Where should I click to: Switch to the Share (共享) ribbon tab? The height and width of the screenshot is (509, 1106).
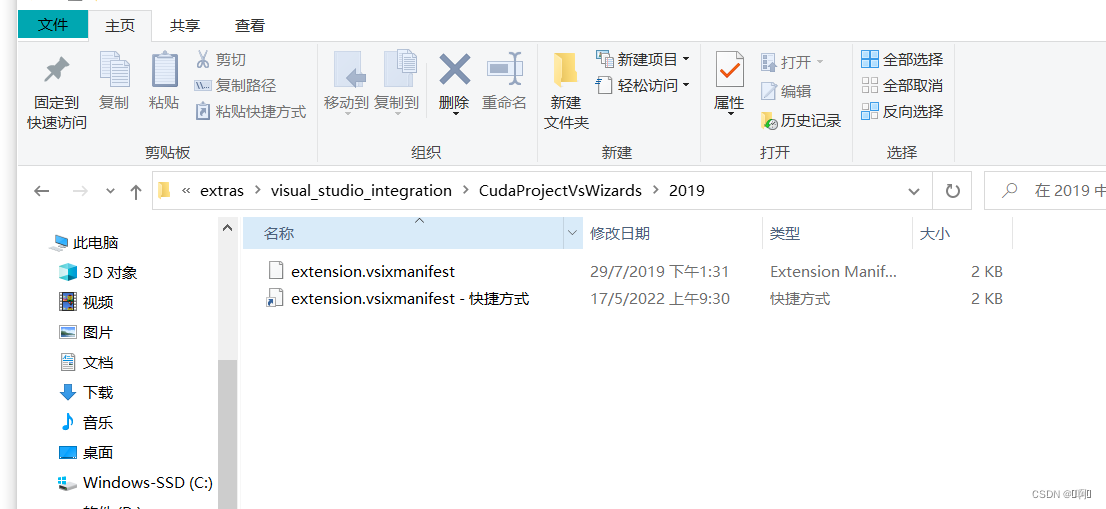pyautogui.click(x=184, y=26)
